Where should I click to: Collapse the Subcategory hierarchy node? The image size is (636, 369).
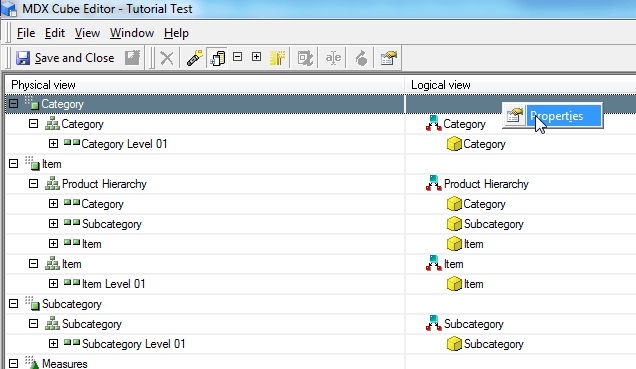[33, 324]
